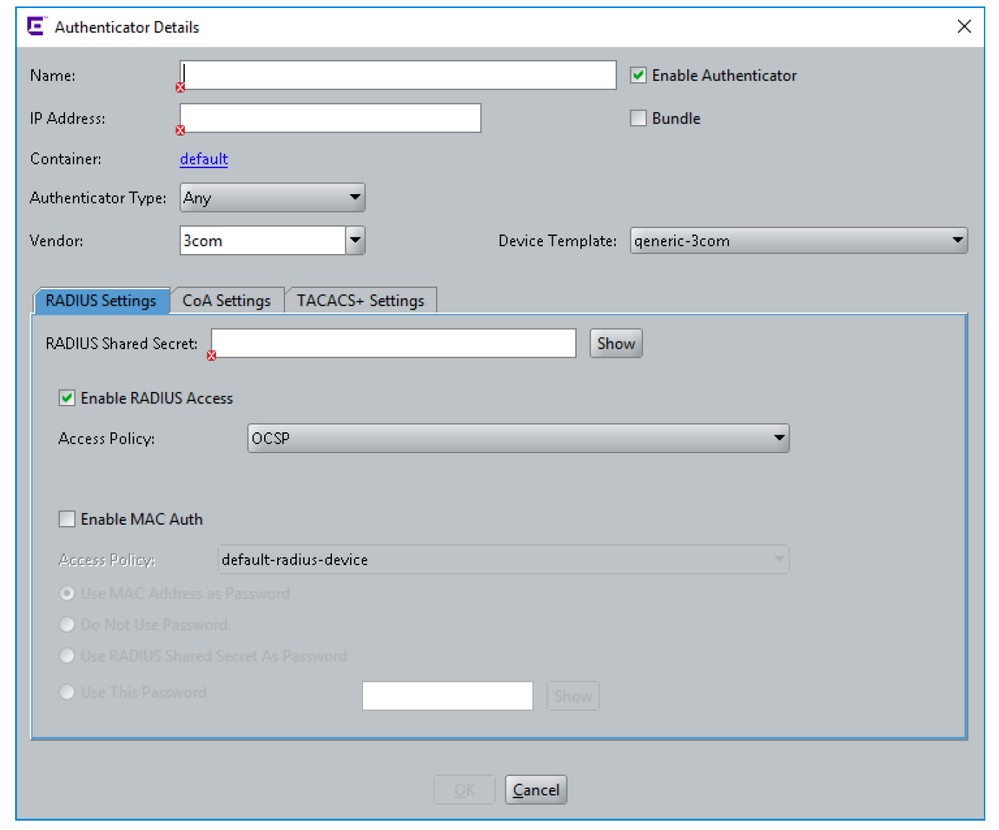Switch to the CoA Settings tab
Image resolution: width=999 pixels, height=830 pixels.
226,301
